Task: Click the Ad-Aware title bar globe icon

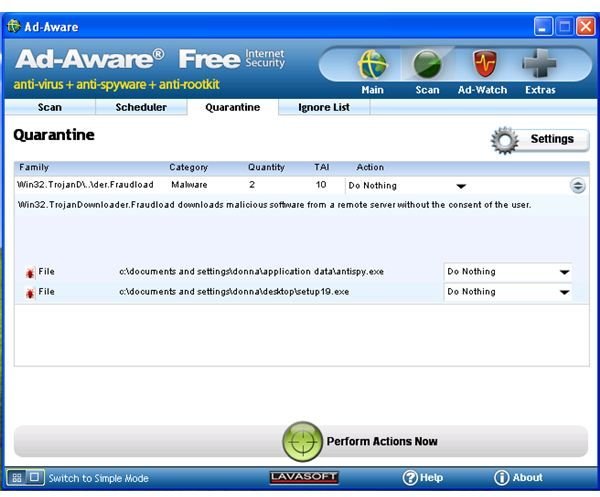Action: (x=13, y=26)
